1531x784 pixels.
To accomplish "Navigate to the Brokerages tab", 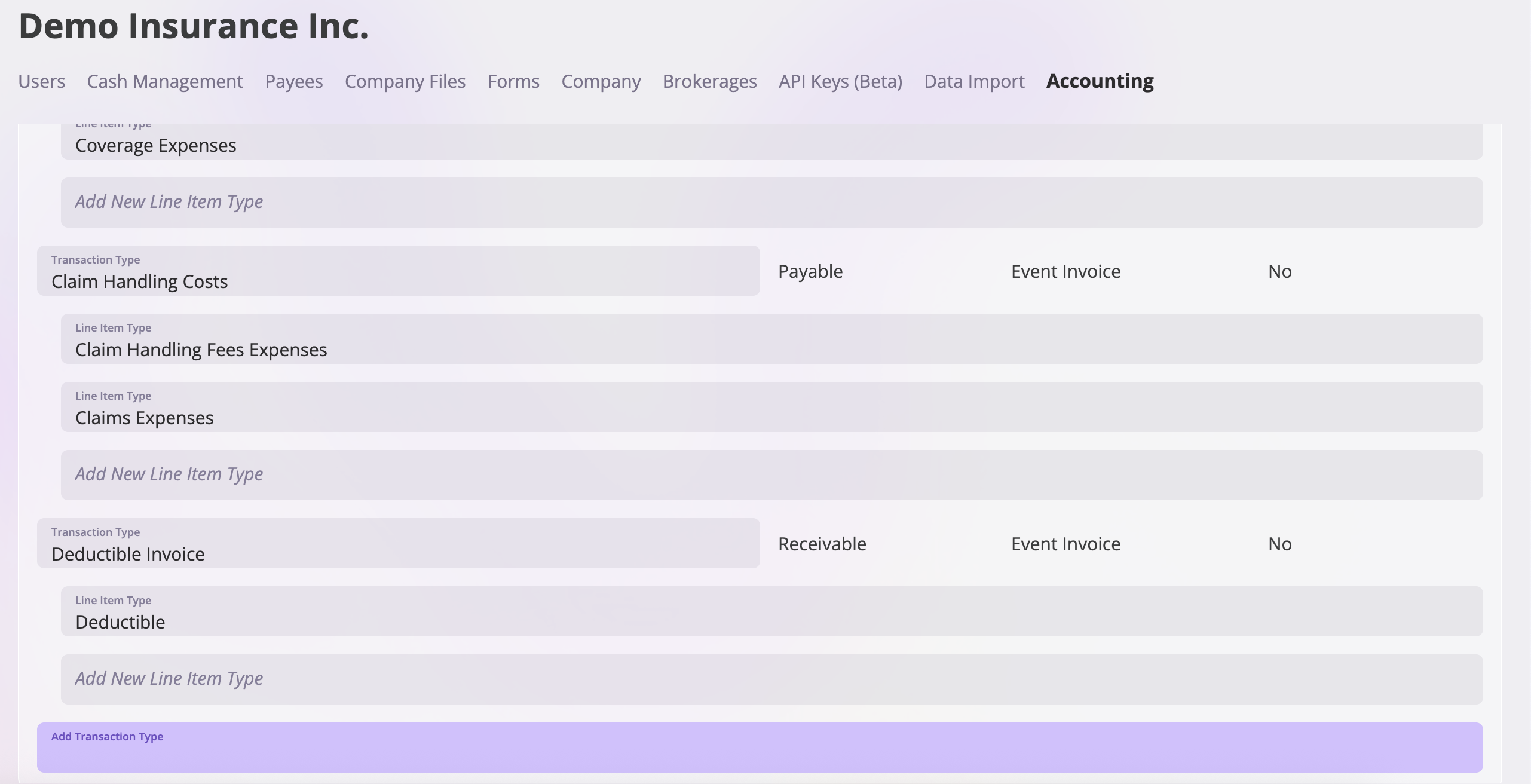I will 709,81.
